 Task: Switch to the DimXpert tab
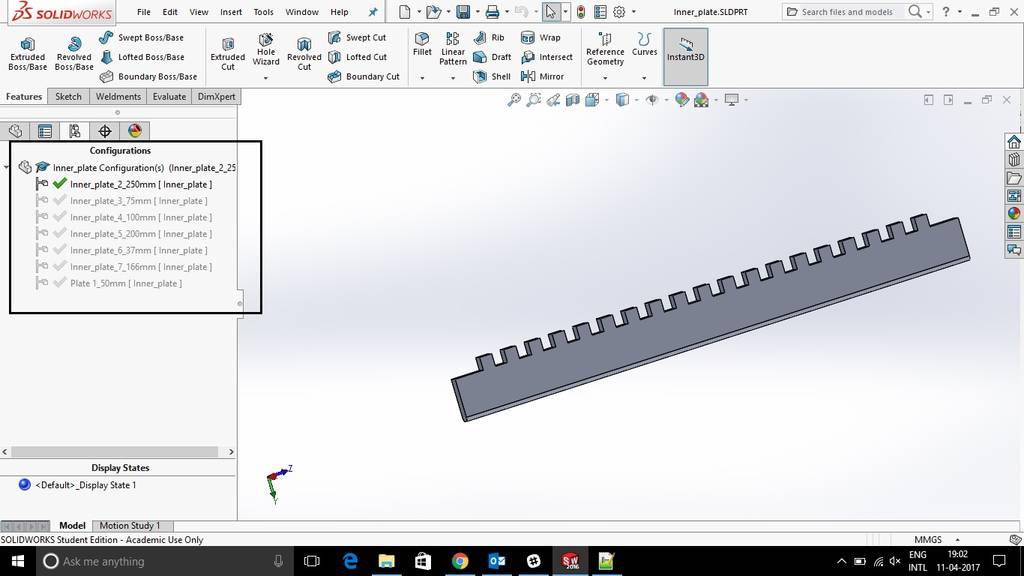[x=216, y=97]
